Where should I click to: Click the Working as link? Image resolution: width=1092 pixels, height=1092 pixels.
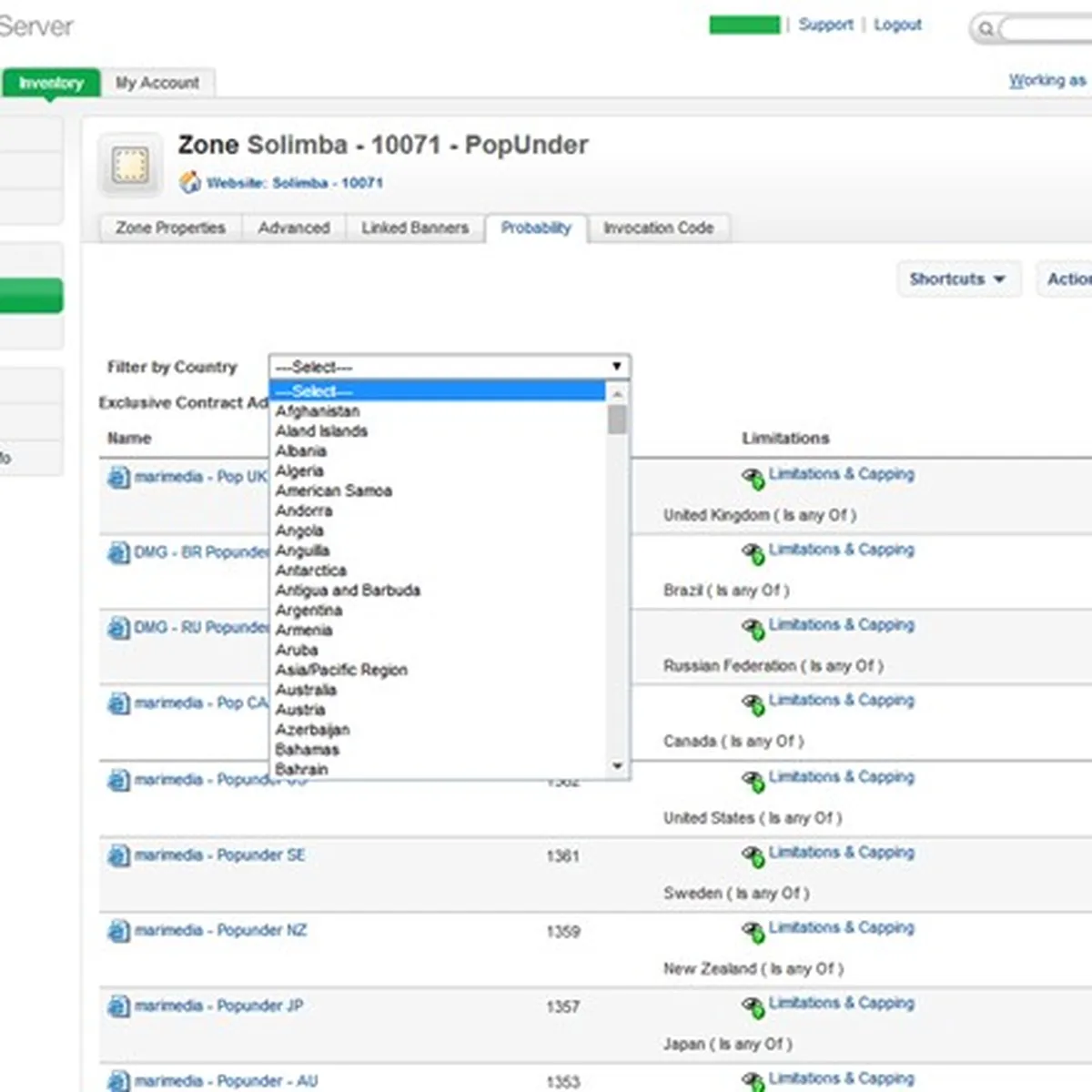1047,80
